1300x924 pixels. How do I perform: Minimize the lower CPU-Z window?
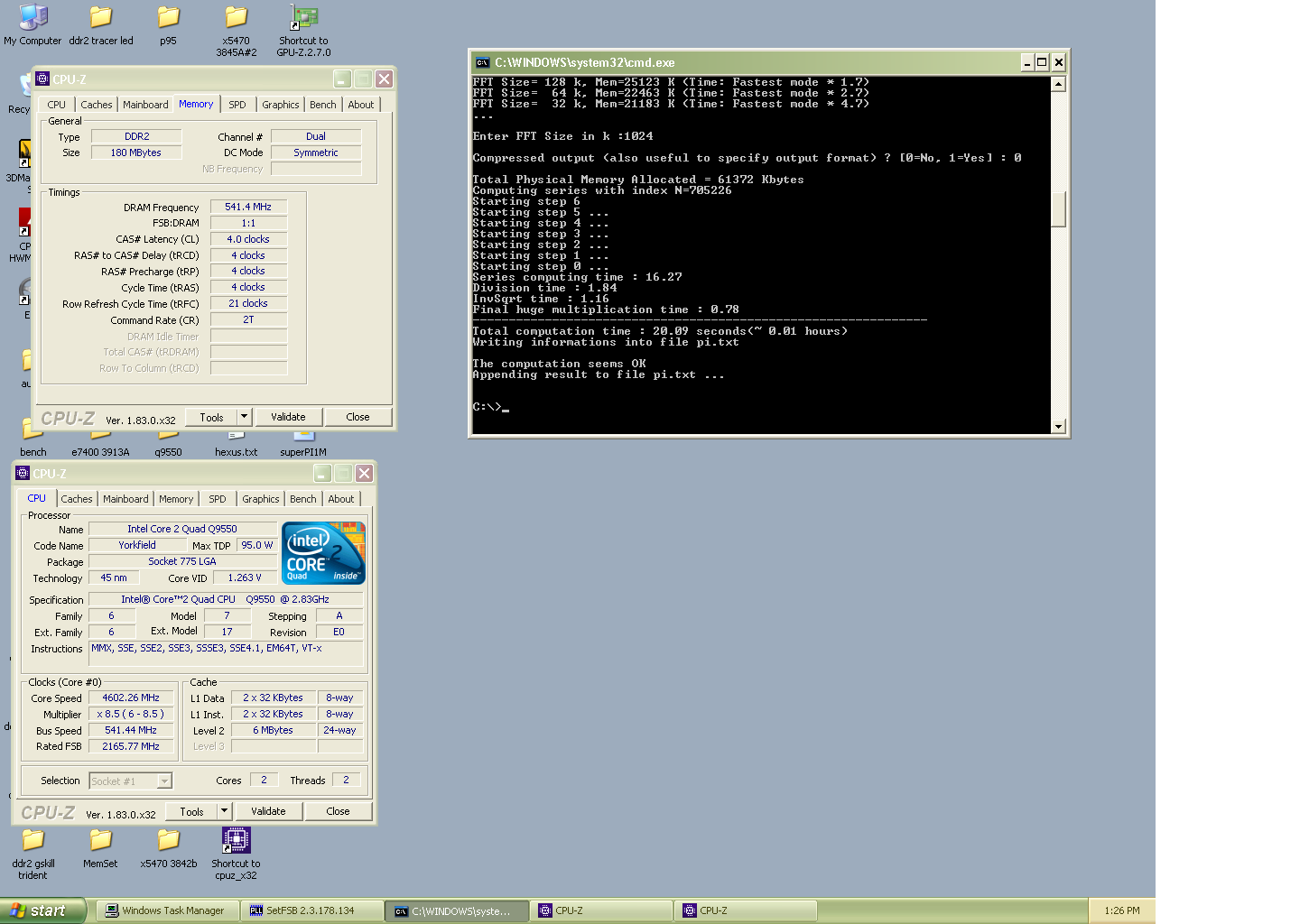pyautogui.click(x=323, y=473)
